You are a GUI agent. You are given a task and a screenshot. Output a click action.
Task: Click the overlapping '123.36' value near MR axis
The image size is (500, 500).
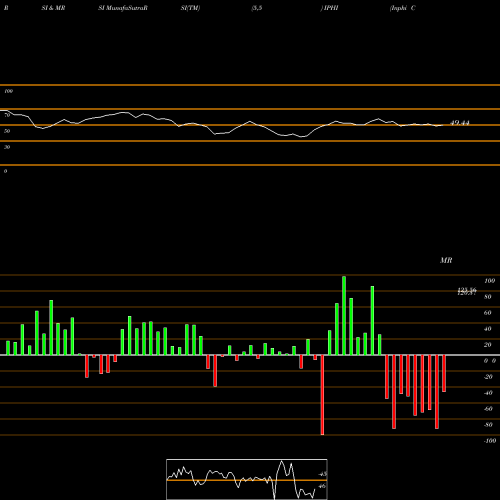tap(467, 291)
